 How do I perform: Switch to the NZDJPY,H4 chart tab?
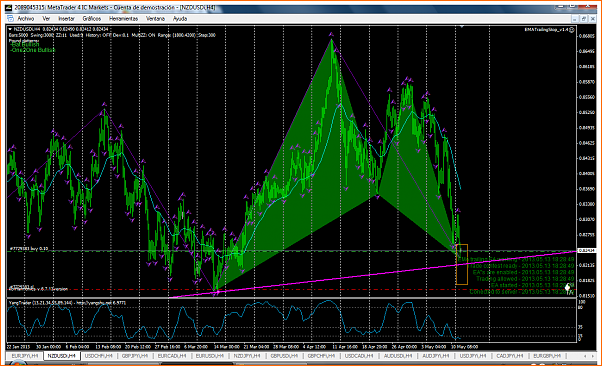(247, 356)
